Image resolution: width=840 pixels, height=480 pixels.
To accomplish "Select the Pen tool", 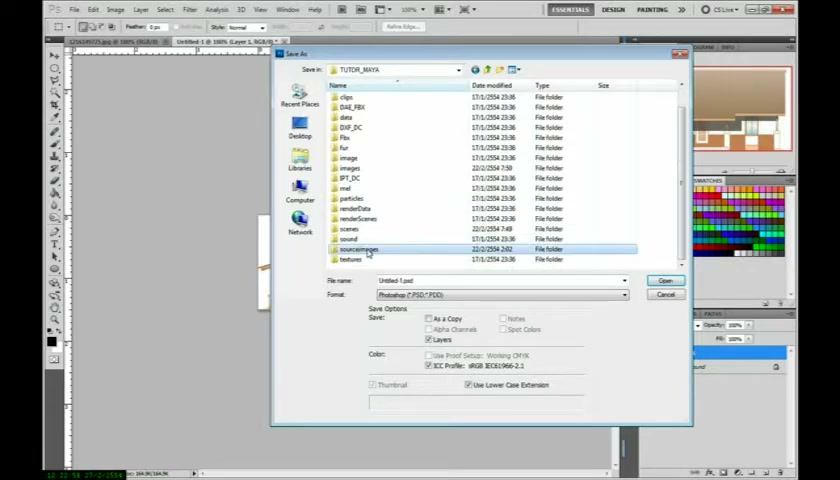I will (x=55, y=232).
